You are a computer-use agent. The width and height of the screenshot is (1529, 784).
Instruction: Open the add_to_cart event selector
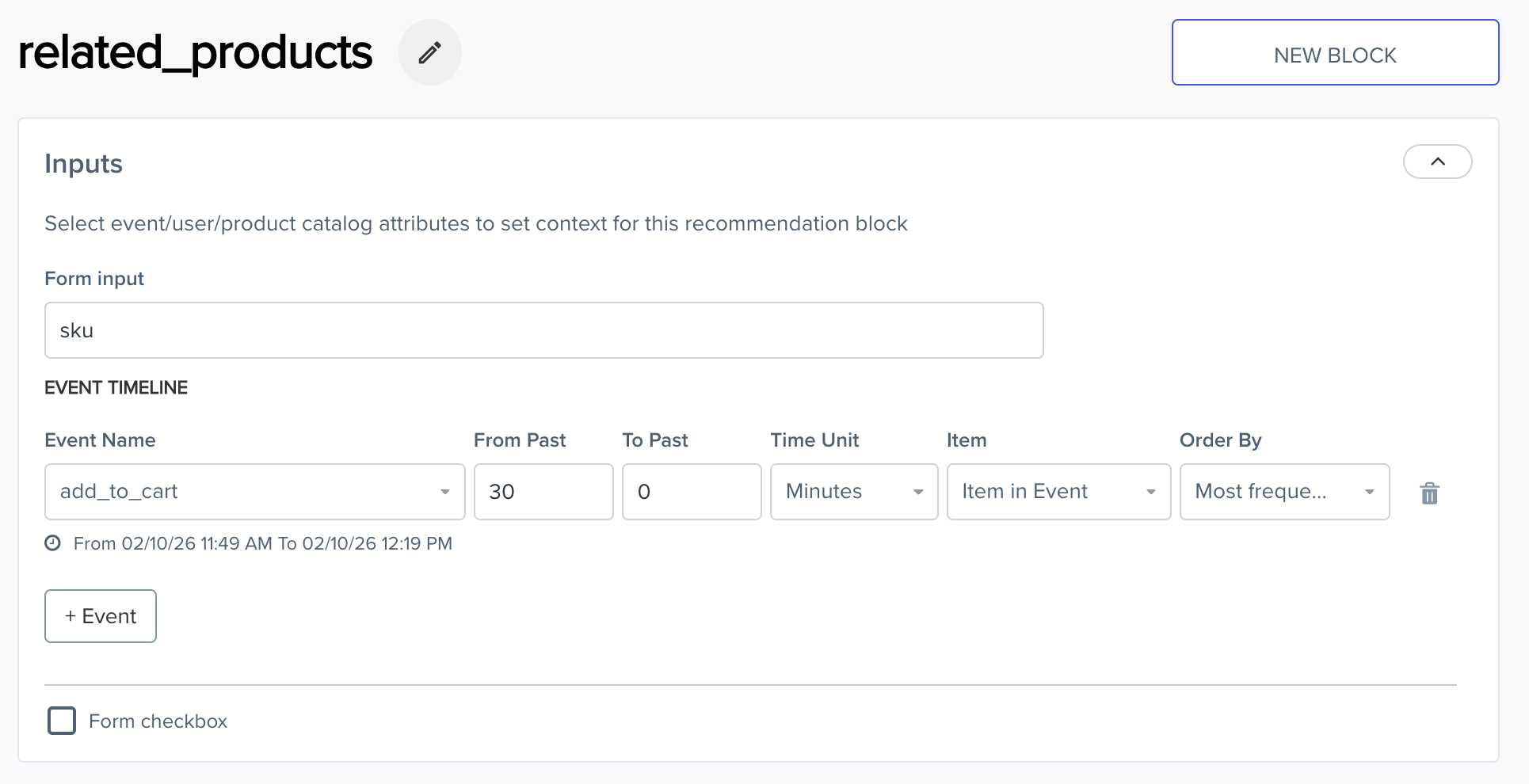pos(238,492)
